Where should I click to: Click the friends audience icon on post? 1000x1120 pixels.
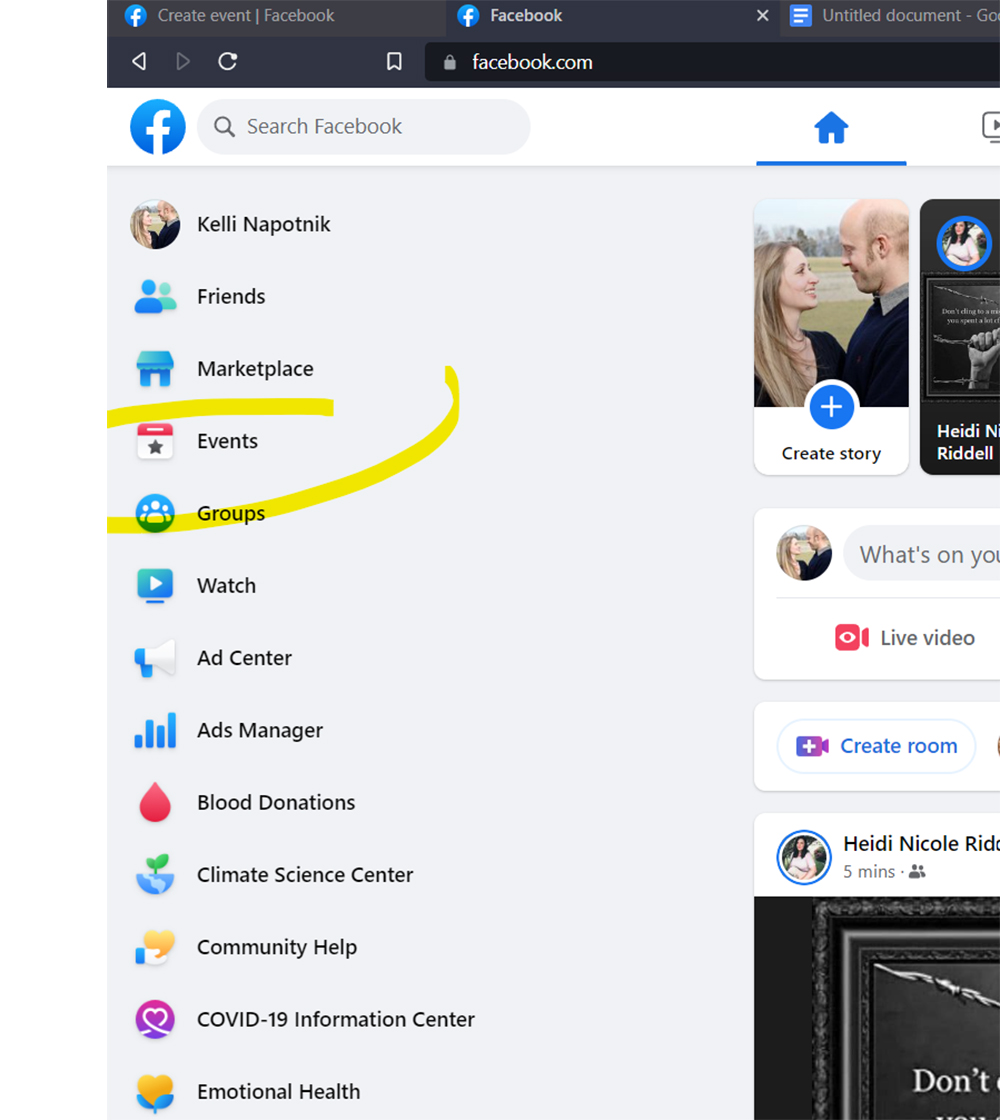918,871
